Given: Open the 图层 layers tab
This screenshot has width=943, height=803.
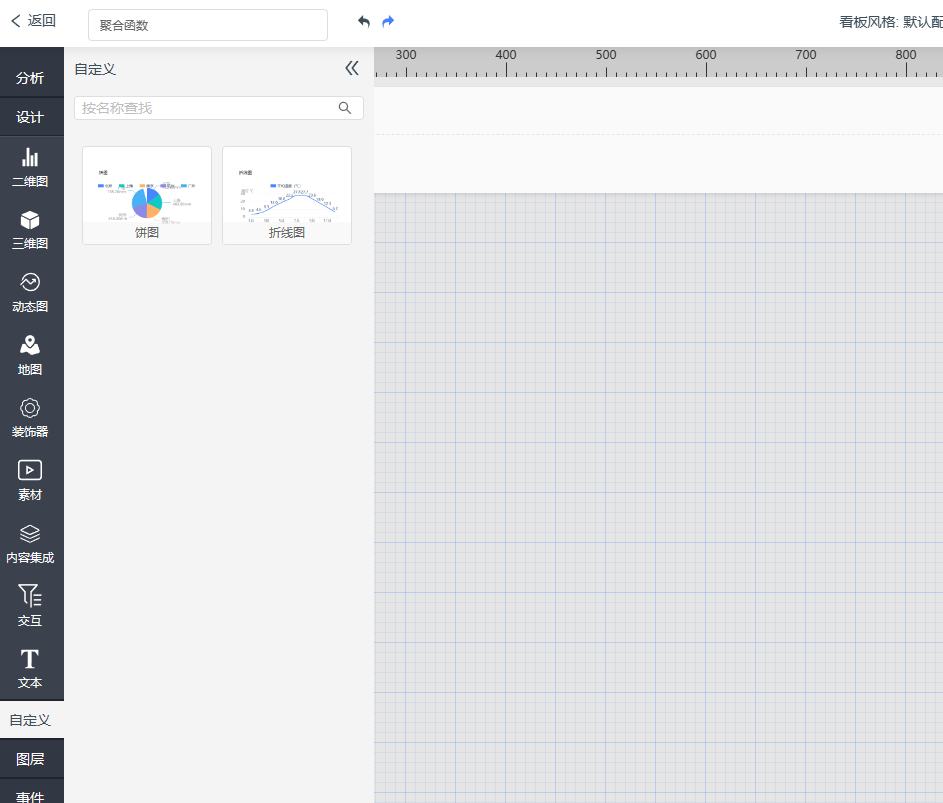Looking at the screenshot, I should (30, 759).
